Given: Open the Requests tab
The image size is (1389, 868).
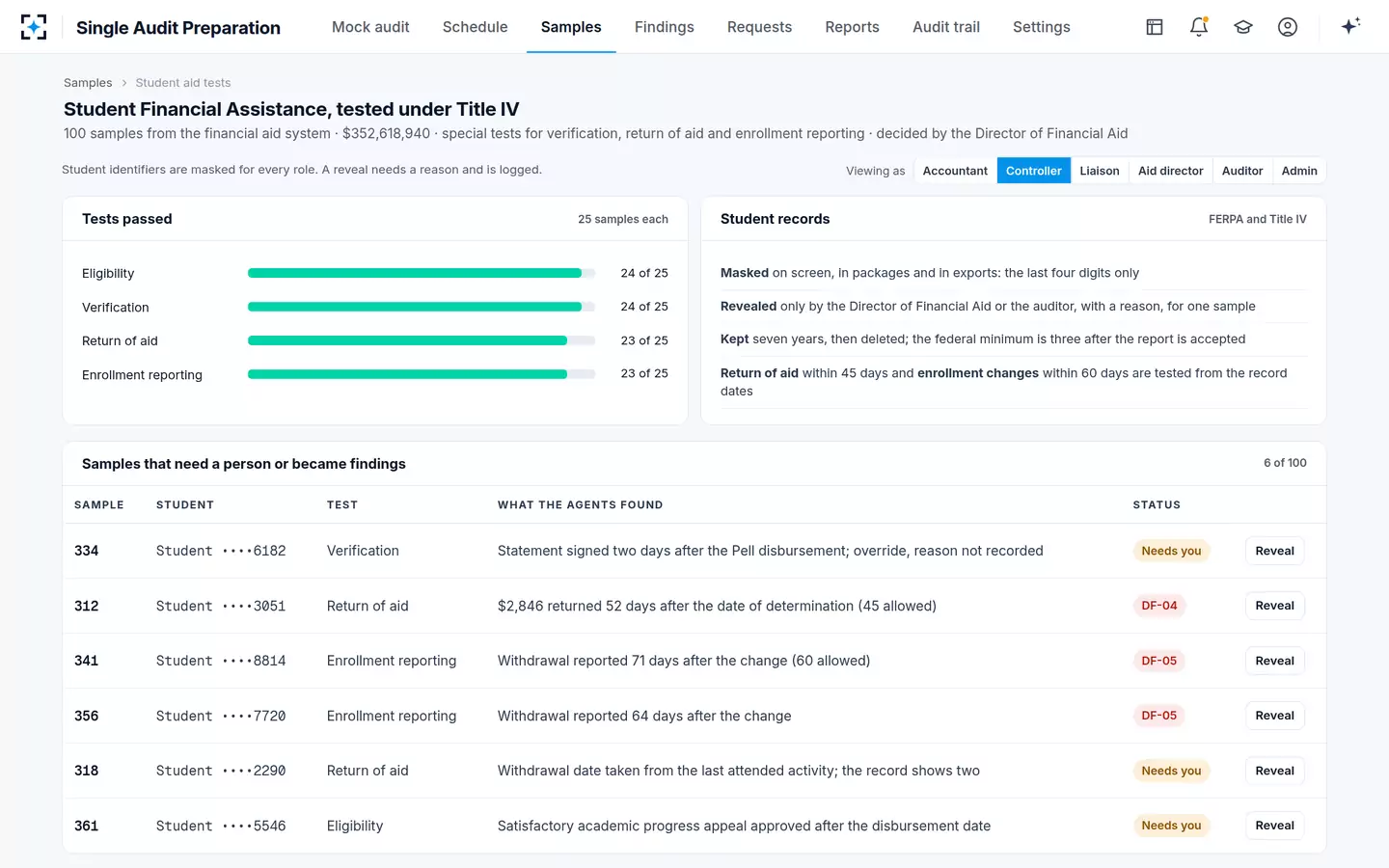Looking at the screenshot, I should pyautogui.click(x=759, y=27).
